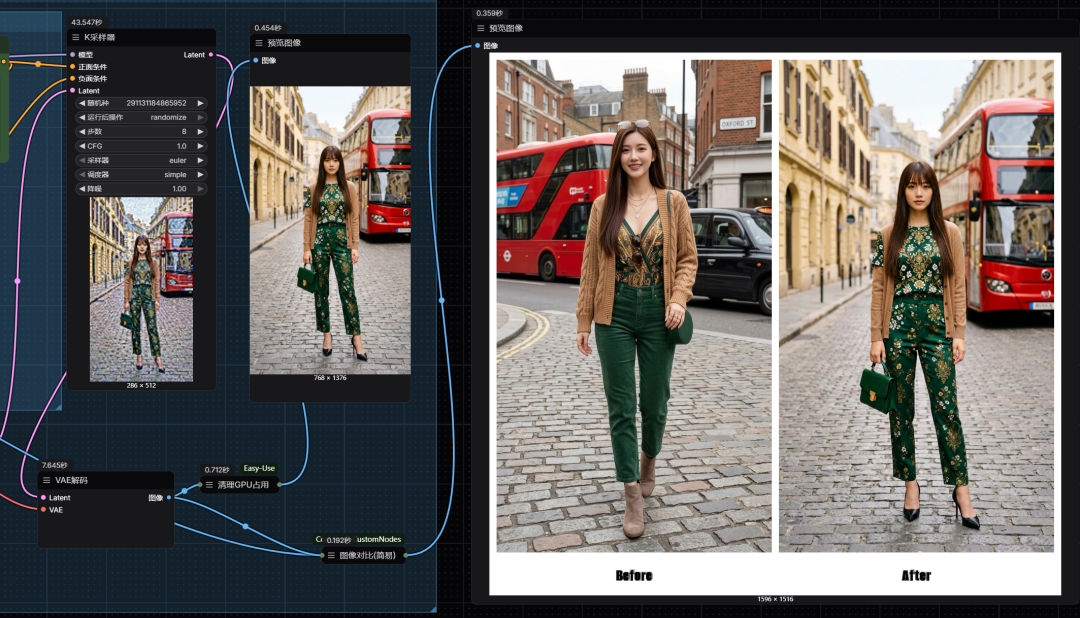The height and width of the screenshot is (618, 1080).
Task: Click the 正面条件 input socket
Action: coord(72,67)
